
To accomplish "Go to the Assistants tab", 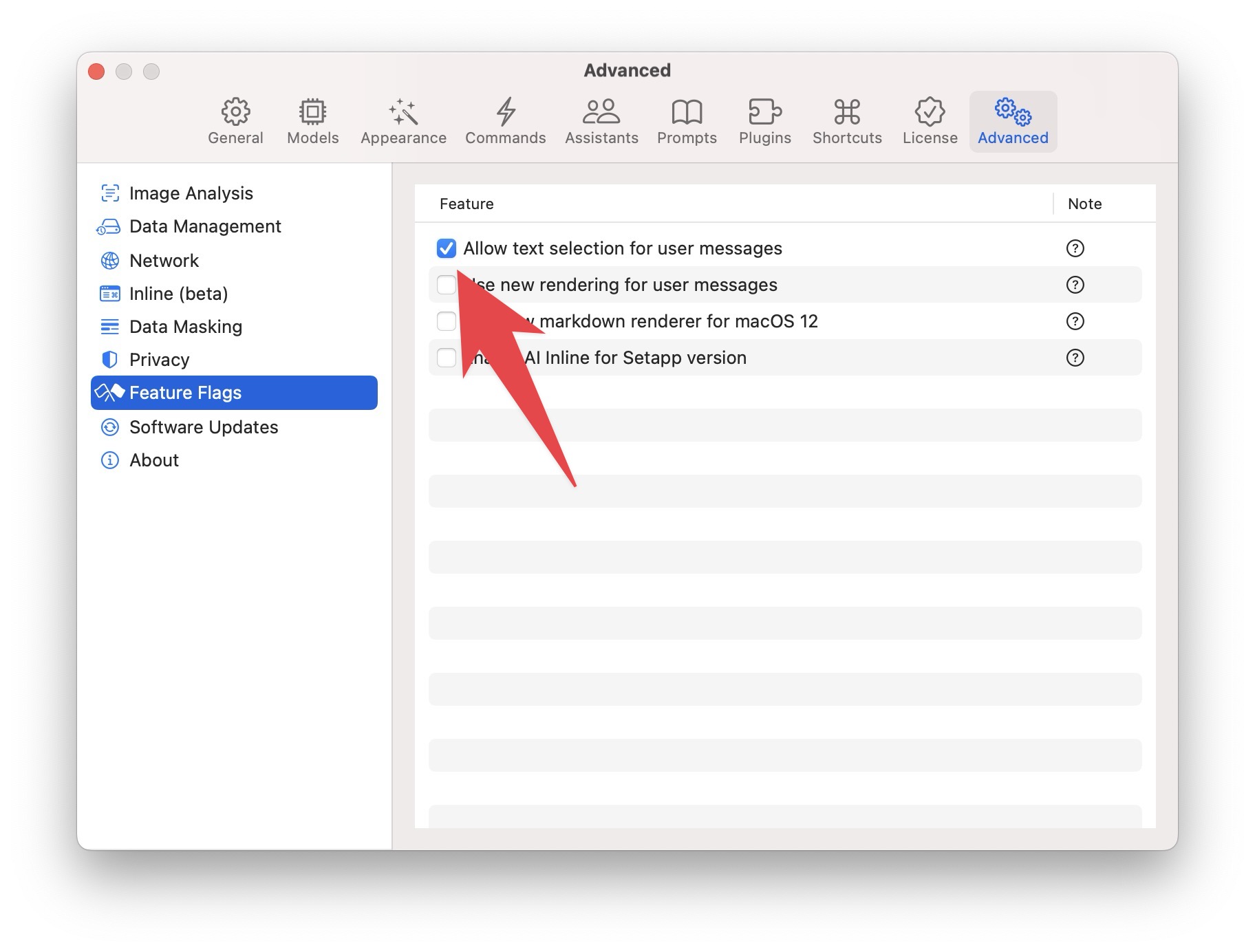I will pyautogui.click(x=601, y=122).
